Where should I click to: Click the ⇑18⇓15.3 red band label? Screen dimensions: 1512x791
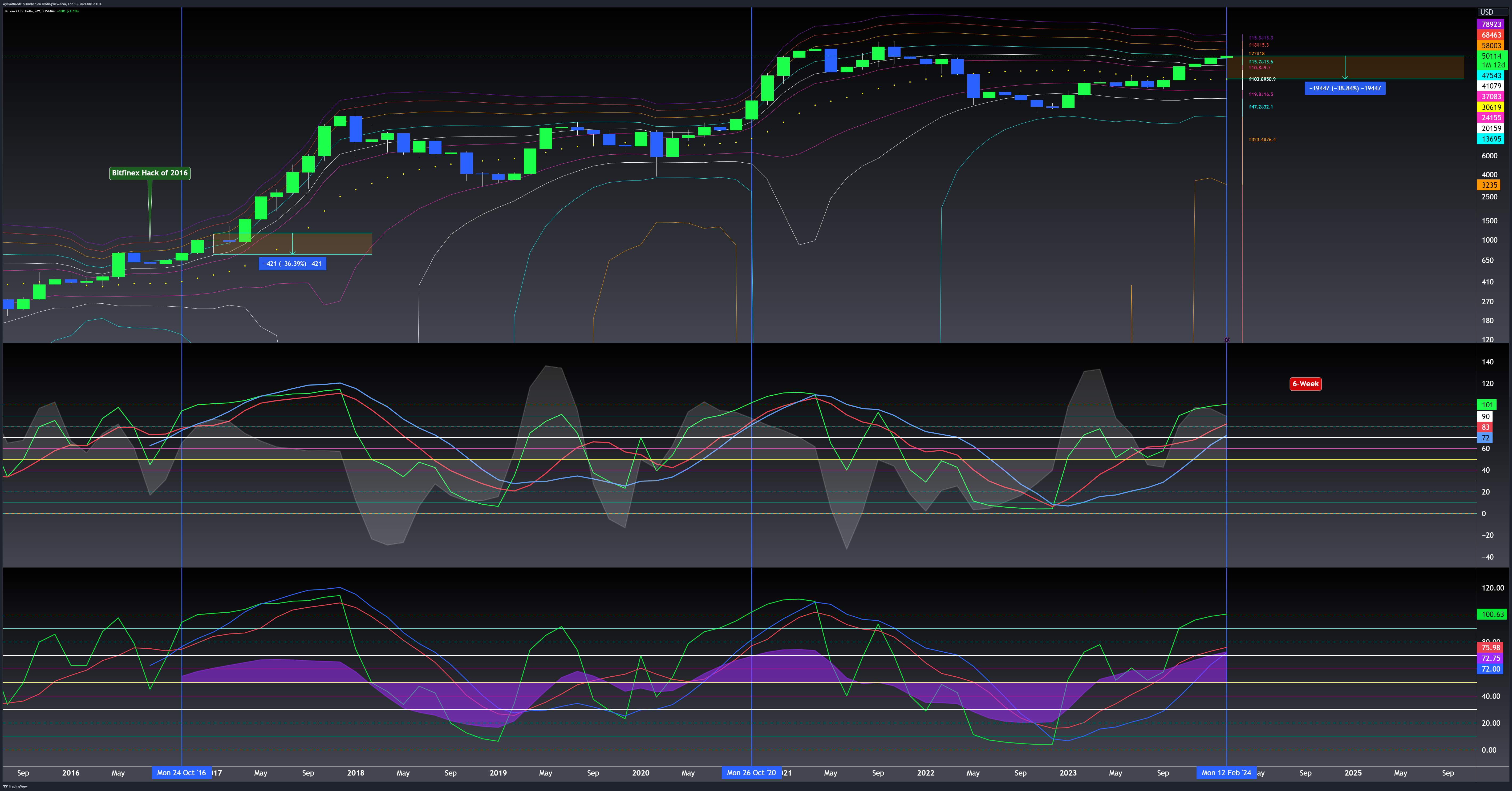(x=1258, y=45)
